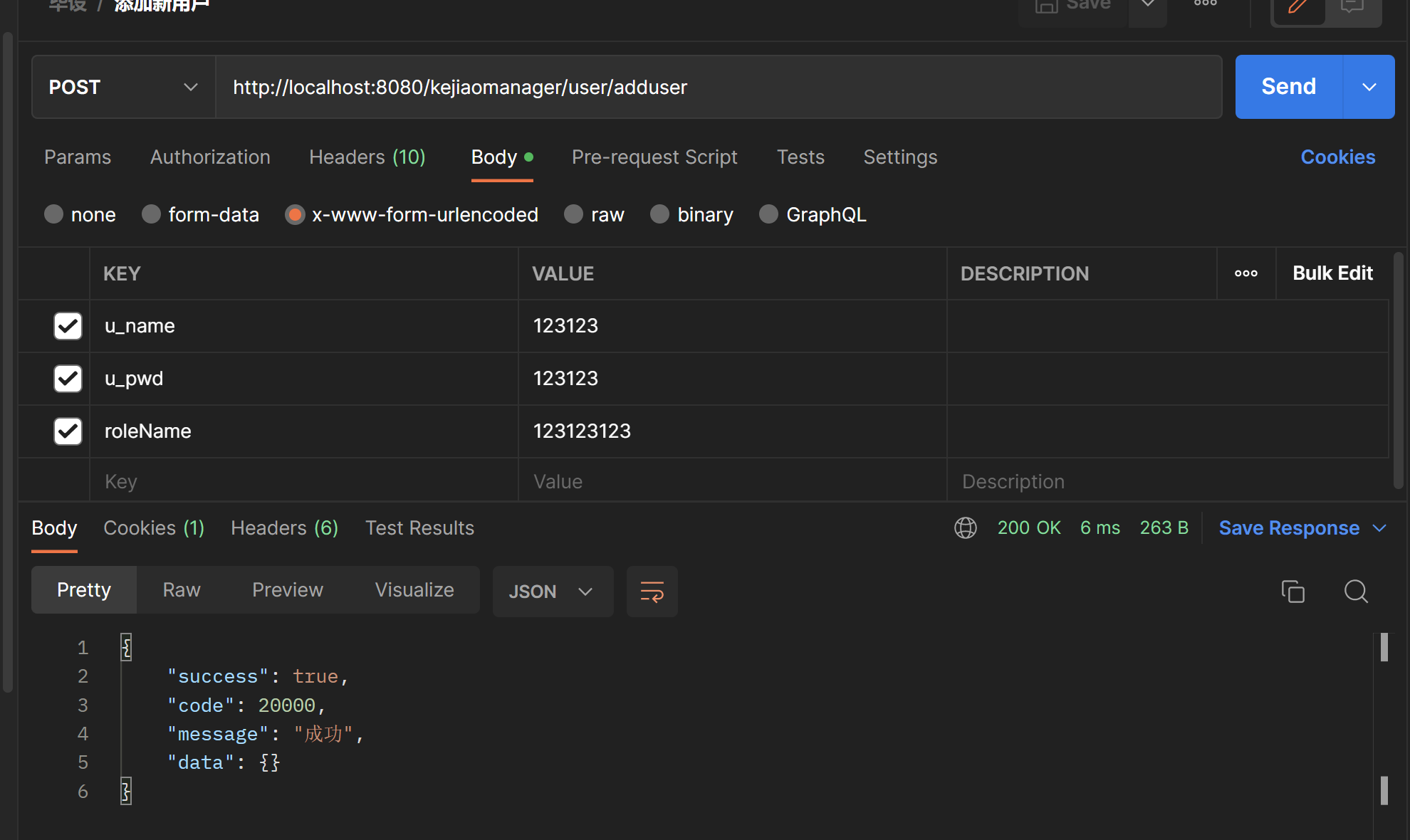Send the request

(1288, 87)
